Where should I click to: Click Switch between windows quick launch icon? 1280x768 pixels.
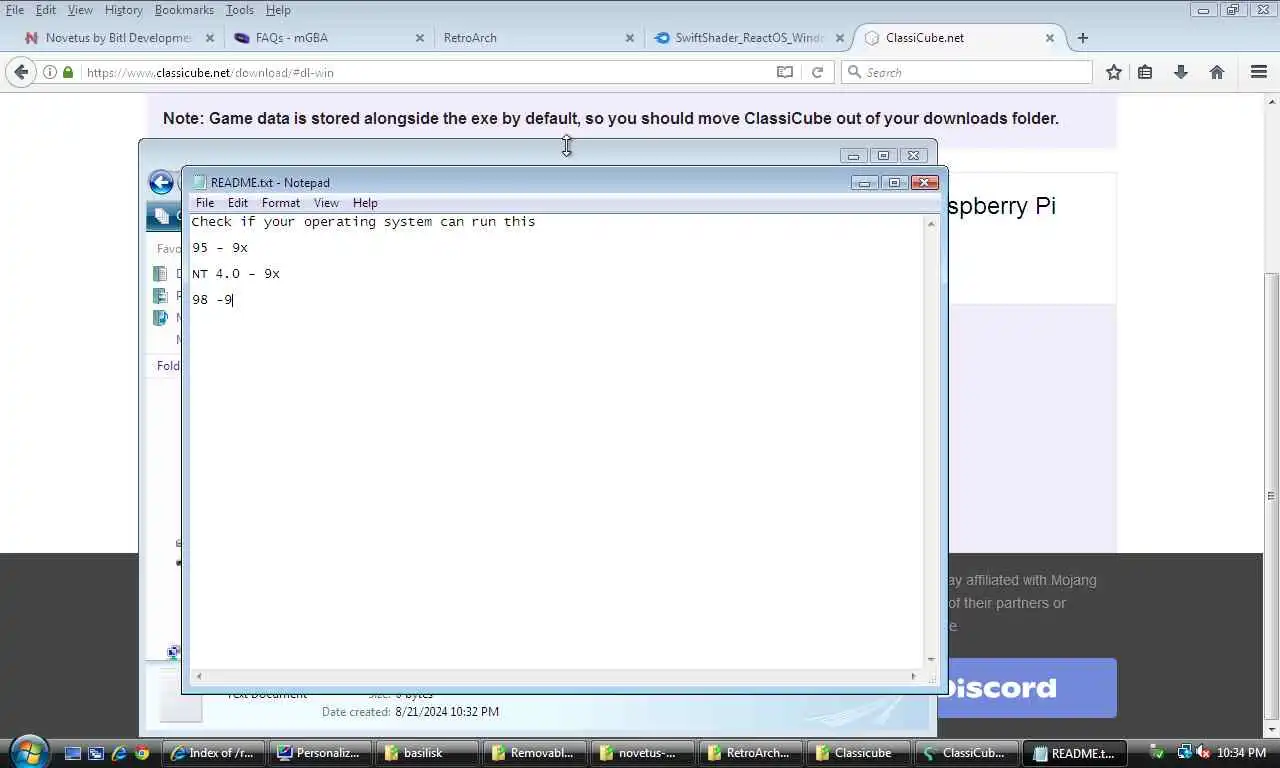(96, 753)
